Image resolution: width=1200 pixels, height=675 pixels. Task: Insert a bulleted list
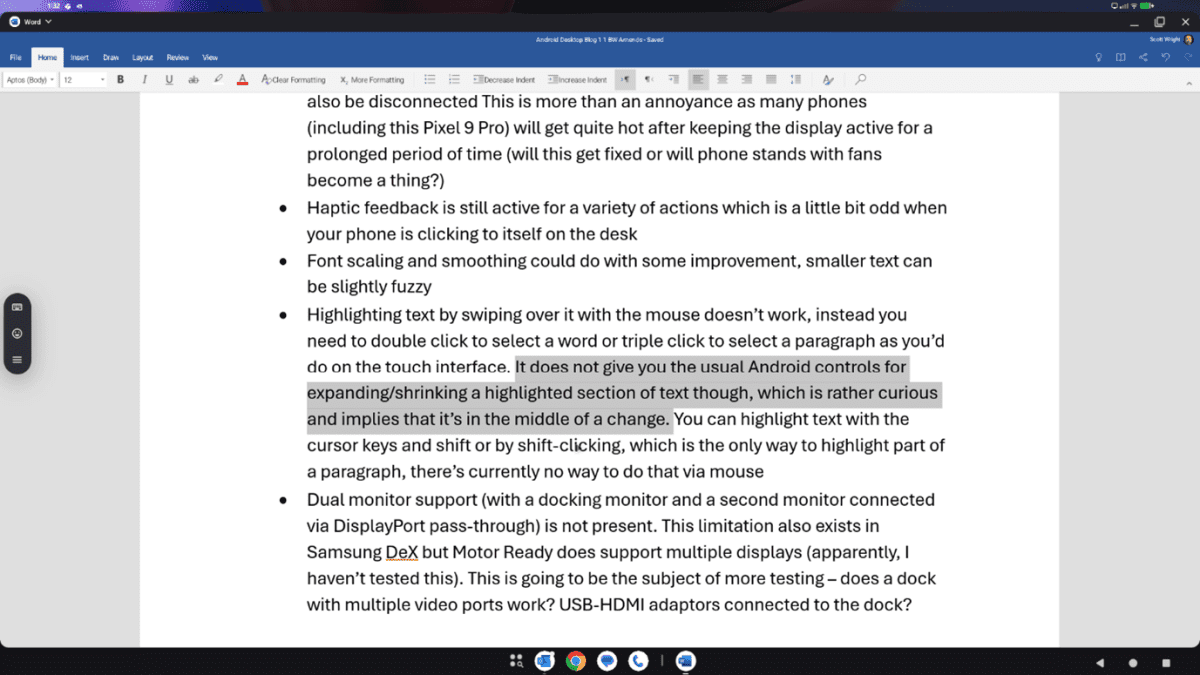click(x=430, y=79)
